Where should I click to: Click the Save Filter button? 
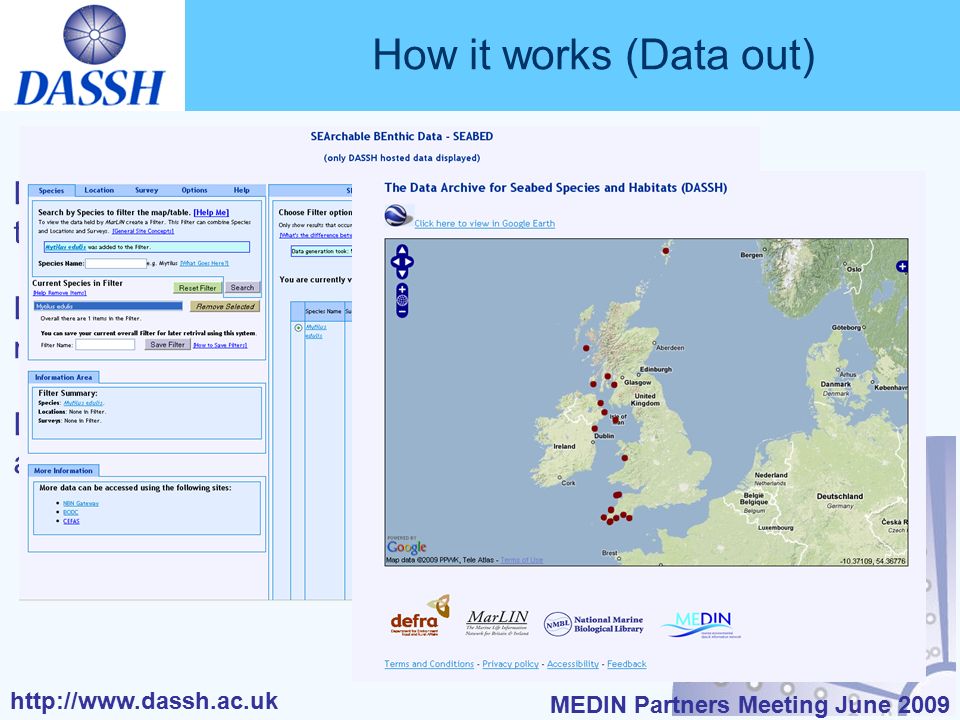click(x=167, y=345)
